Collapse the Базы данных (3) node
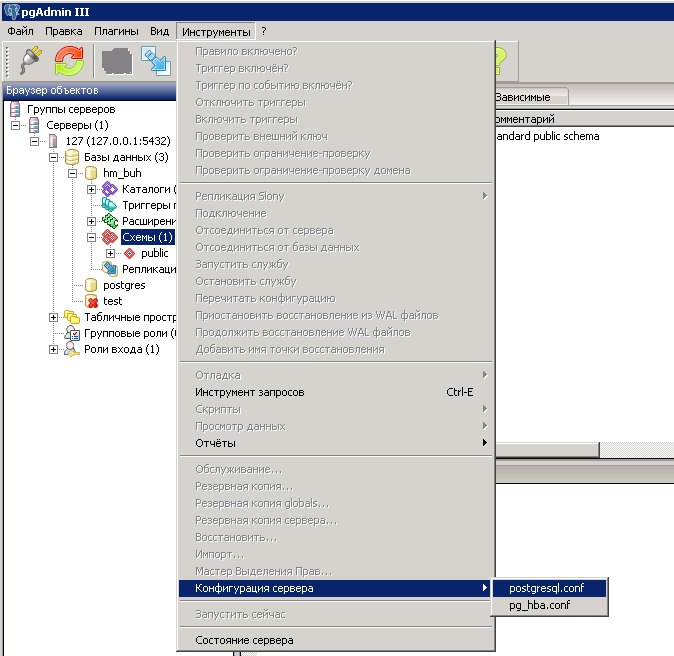 point(53,157)
